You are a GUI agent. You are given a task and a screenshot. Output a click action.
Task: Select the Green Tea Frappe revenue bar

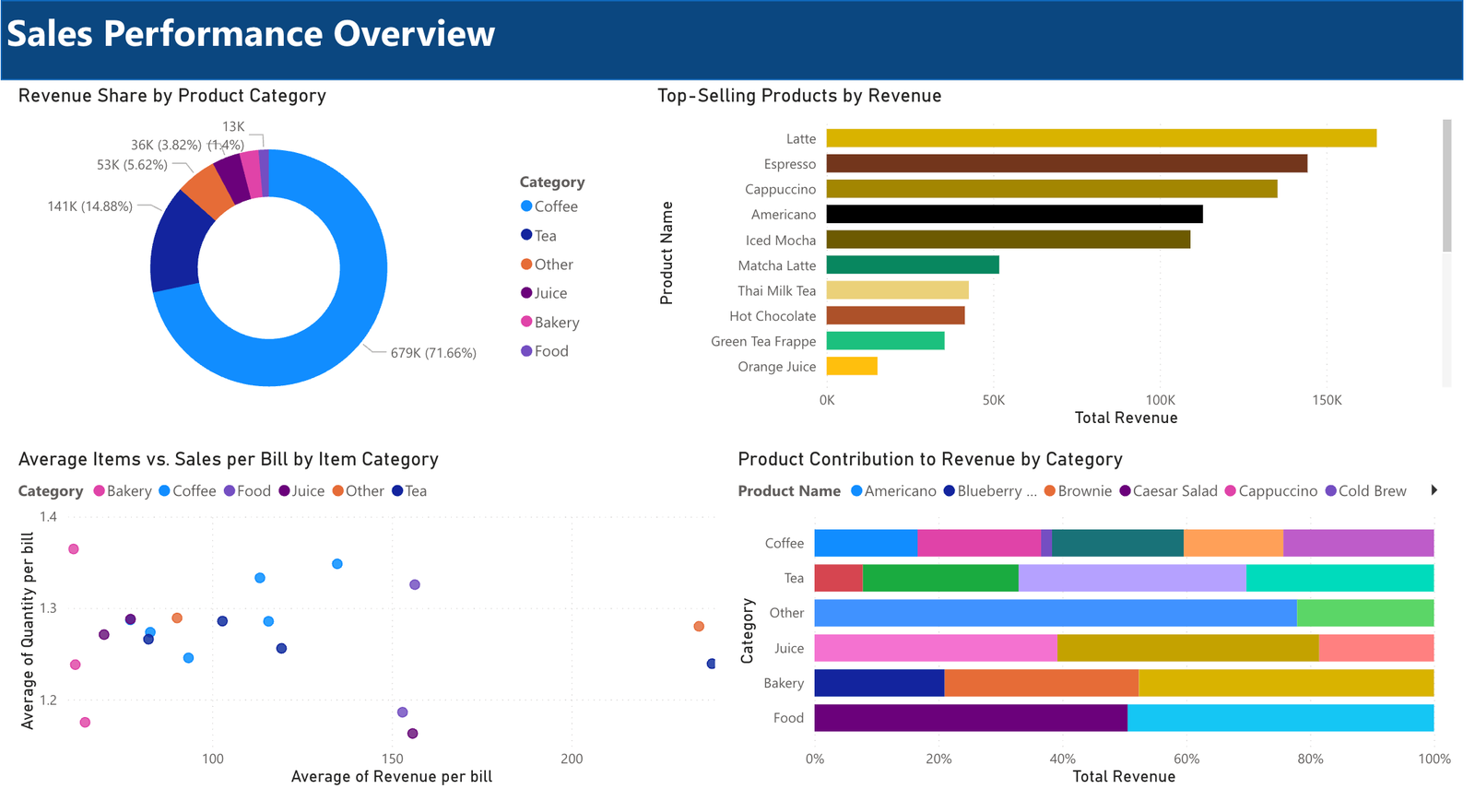pos(886,341)
